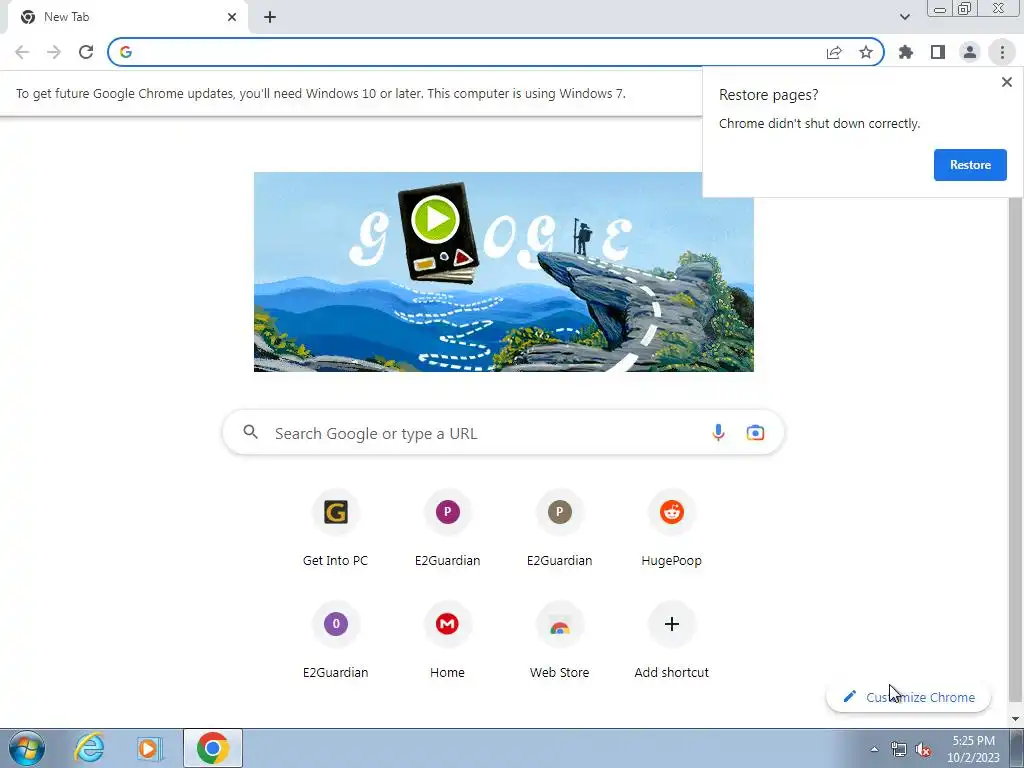1024x768 pixels.
Task: Bookmark this tab with the star icon
Action: point(866,52)
